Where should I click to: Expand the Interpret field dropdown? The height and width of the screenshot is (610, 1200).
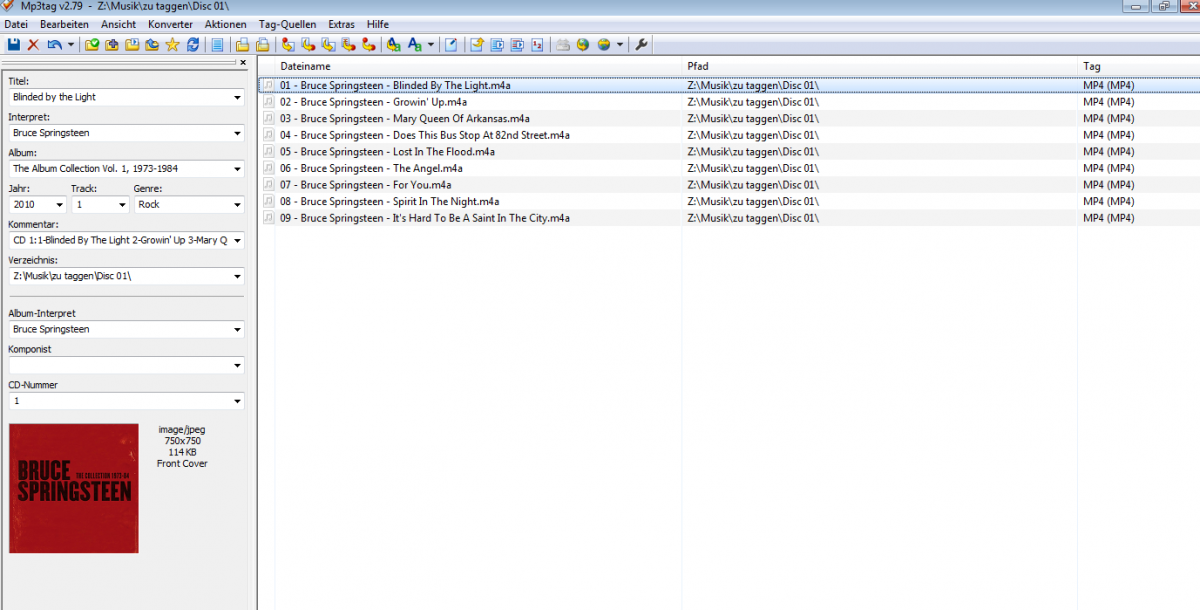click(x=238, y=133)
